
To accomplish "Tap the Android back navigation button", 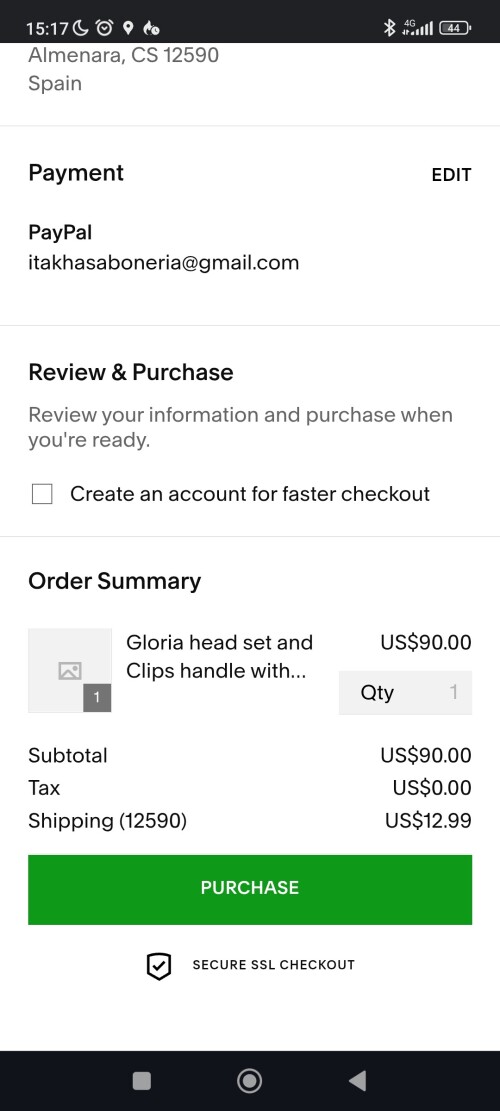I will pos(358,1081).
